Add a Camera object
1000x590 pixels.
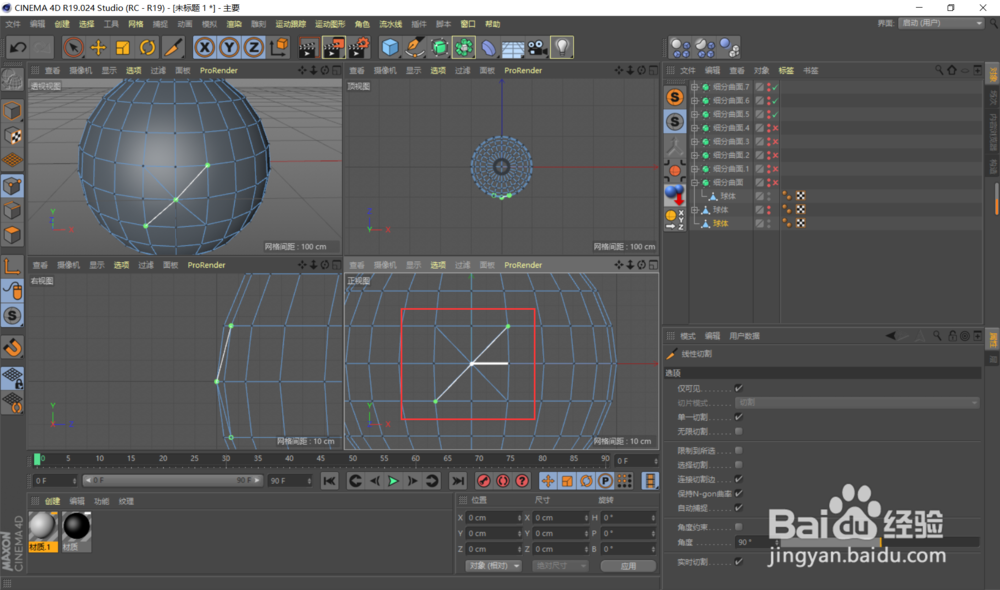click(538, 47)
